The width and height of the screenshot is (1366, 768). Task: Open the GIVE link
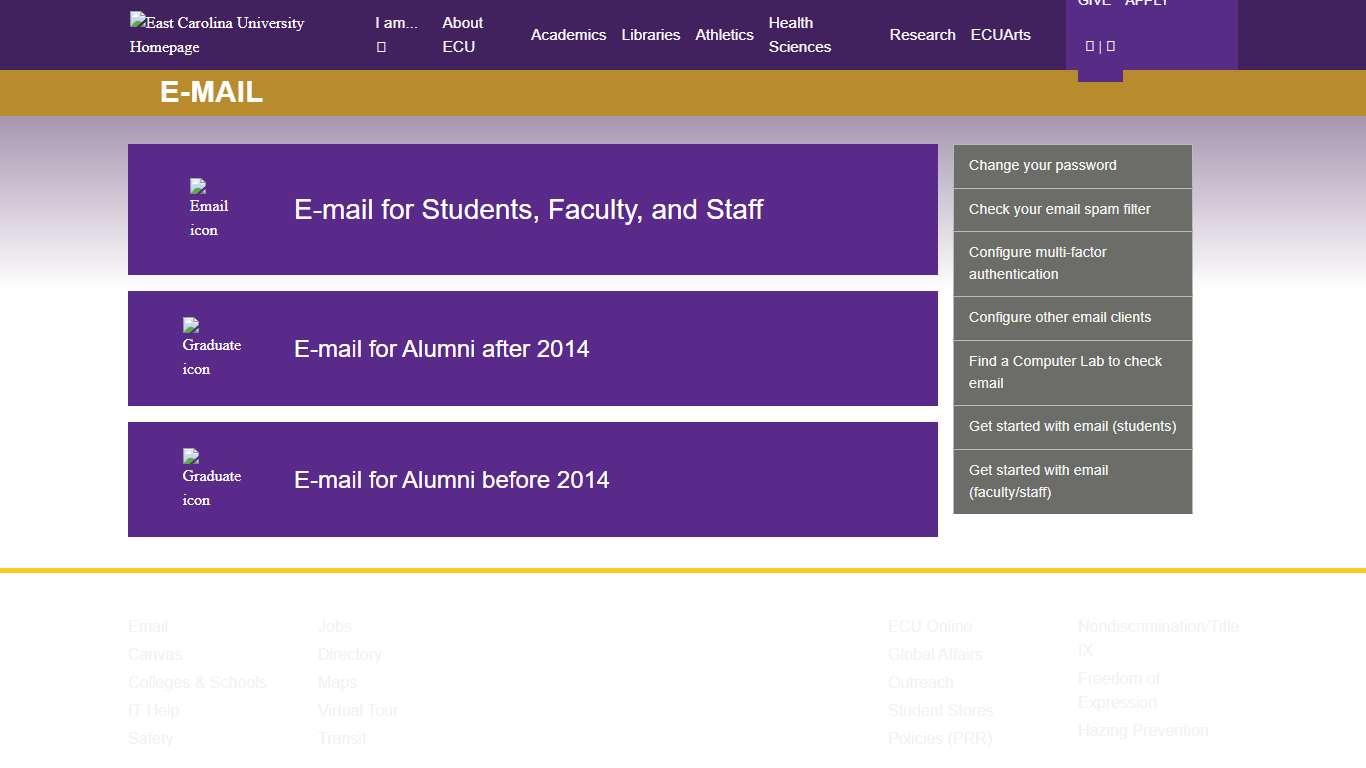point(1093,5)
